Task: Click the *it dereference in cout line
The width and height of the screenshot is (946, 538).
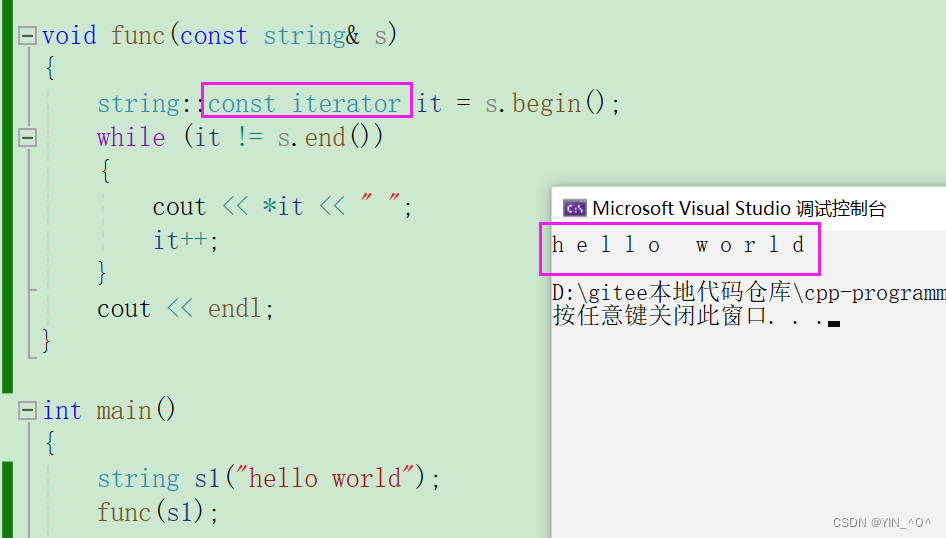Action: pos(282,207)
